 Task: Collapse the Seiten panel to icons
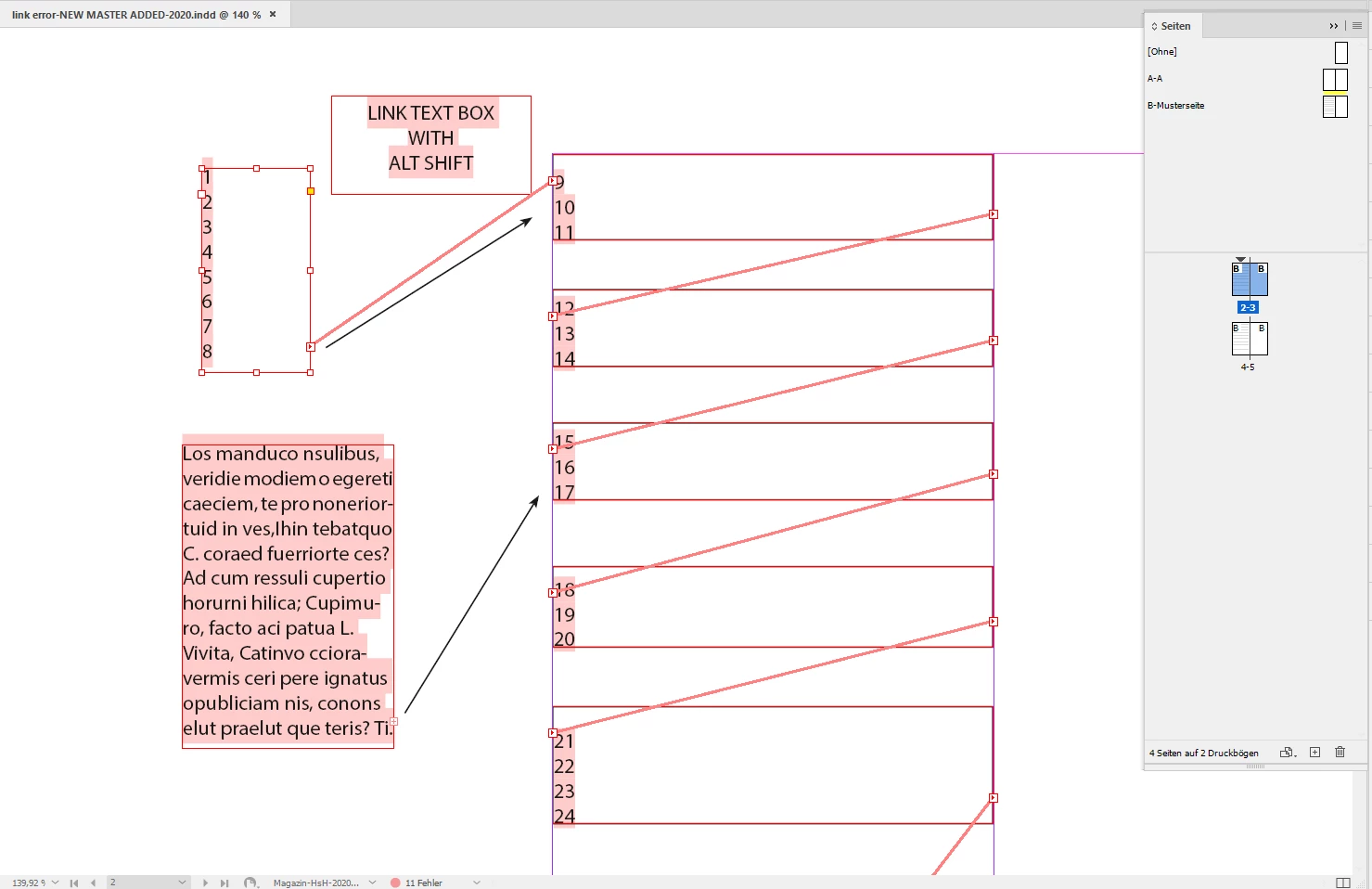point(1334,26)
